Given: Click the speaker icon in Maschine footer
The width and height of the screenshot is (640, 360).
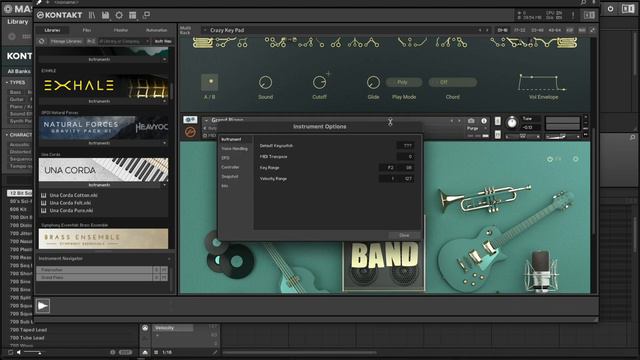Looking at the screenshot, I should pyautogui.click(x=18, y=352).
